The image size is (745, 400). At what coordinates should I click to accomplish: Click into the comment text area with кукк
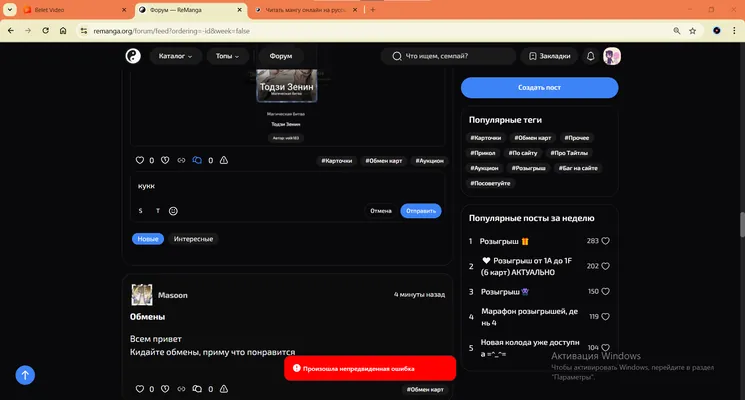coord(287,186)
